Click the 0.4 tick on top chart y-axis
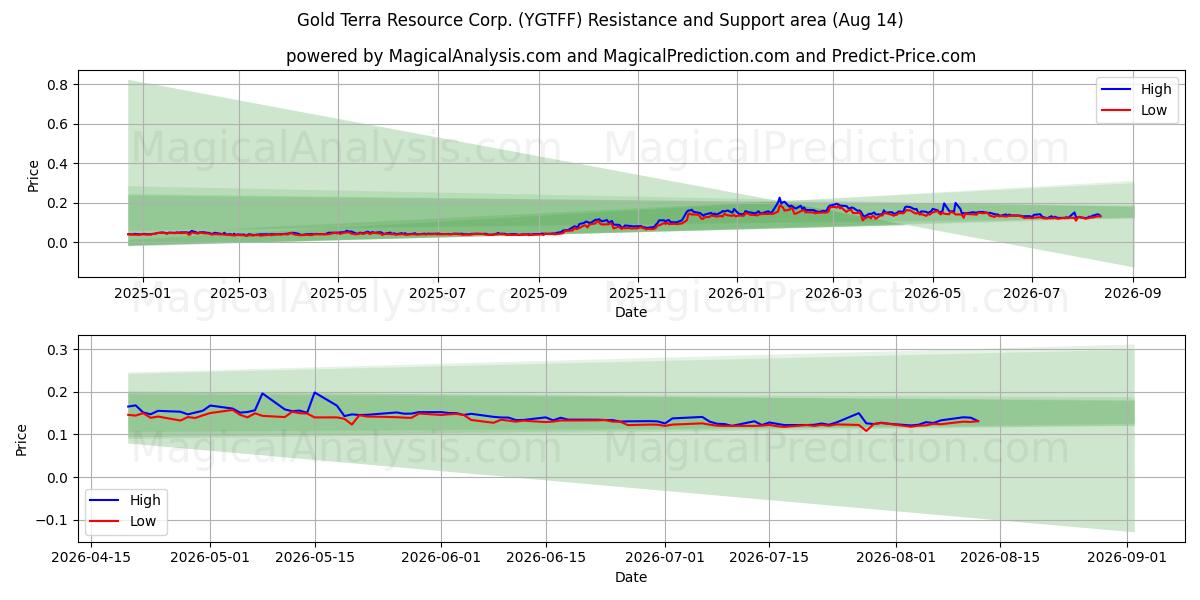The width and height of the screenshot is (1200, 600). (58, 164)
